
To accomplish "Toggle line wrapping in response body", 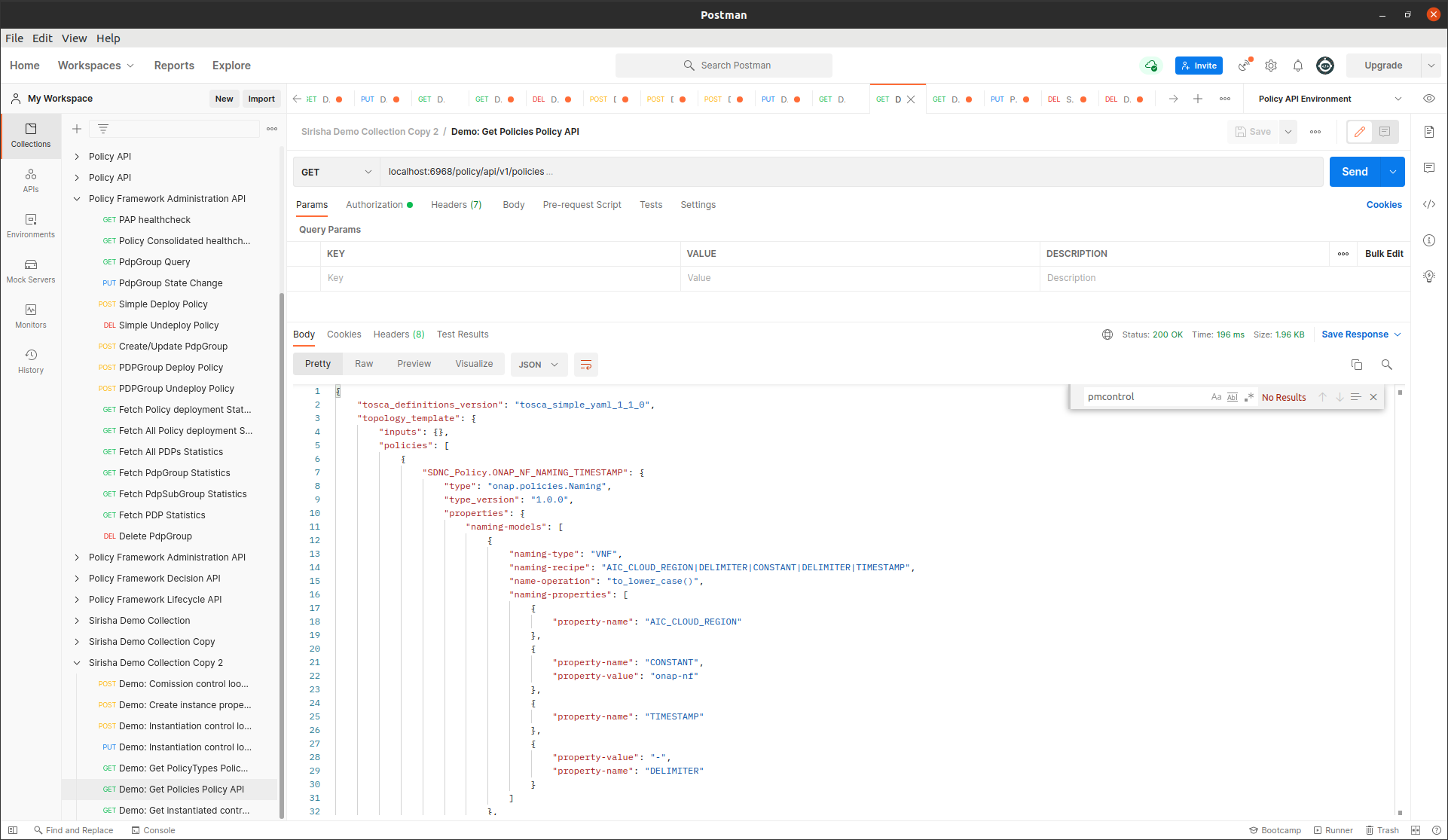I will 586,365.
